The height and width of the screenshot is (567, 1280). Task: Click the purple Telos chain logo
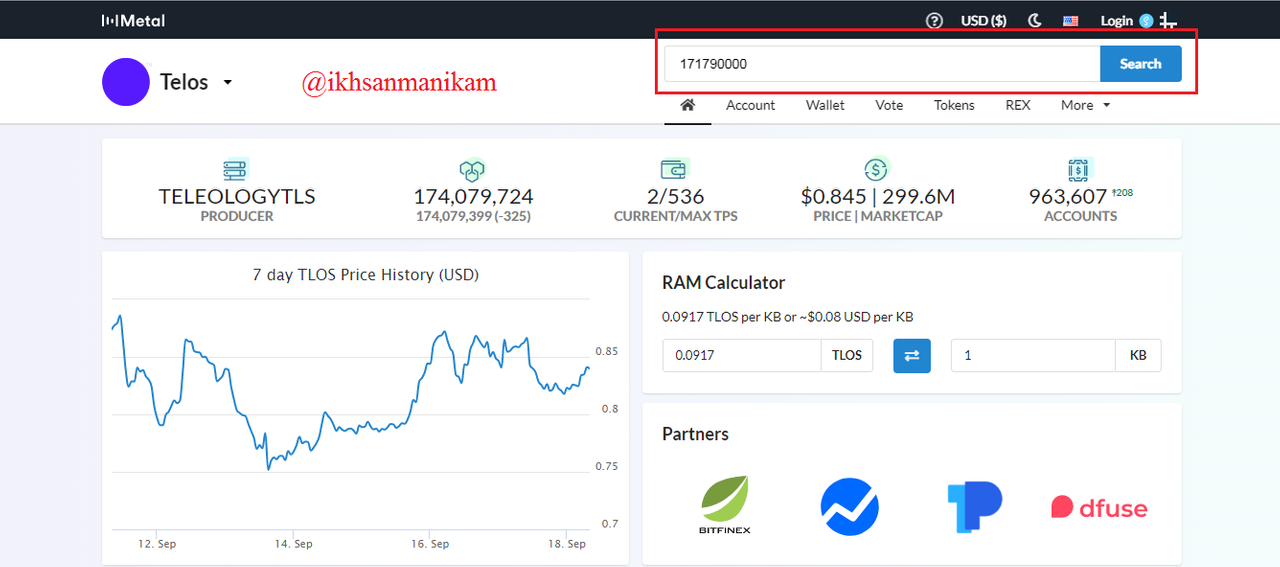[126, 82]
